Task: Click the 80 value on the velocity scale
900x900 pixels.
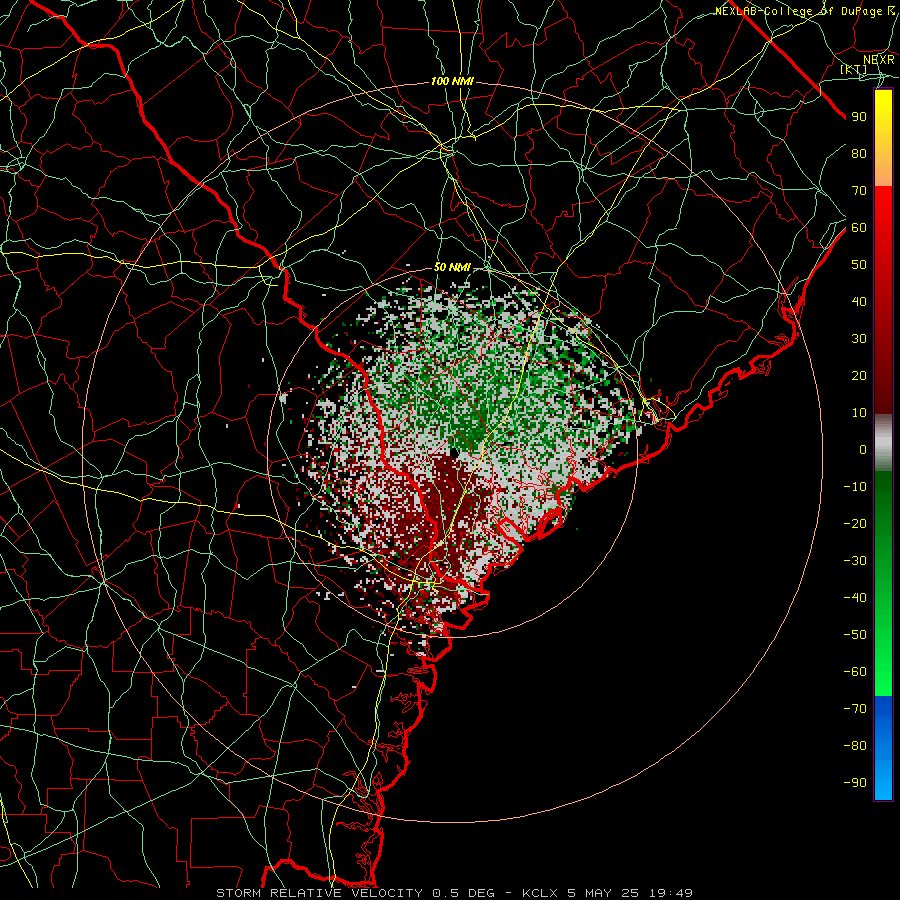Action: (x=859, y=154)
